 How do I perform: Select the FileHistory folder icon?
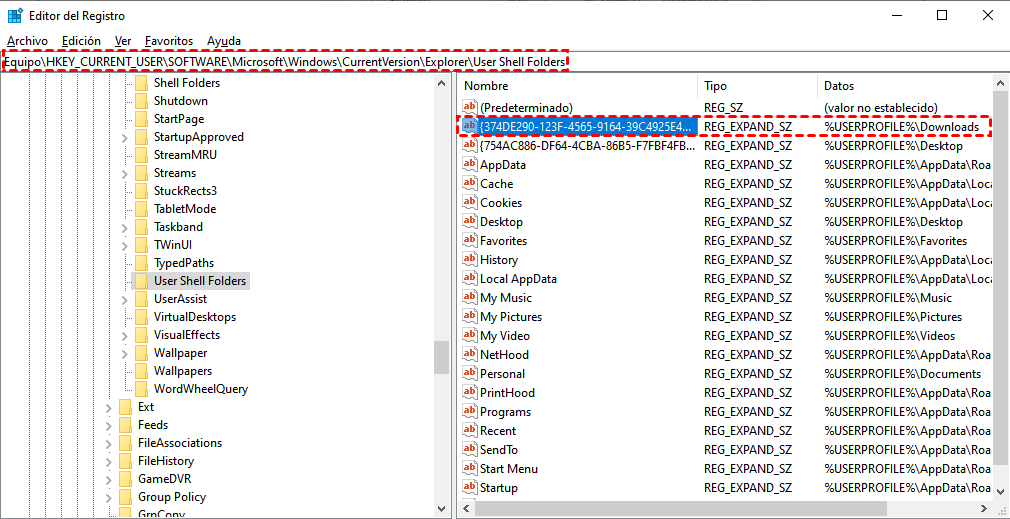125,462
